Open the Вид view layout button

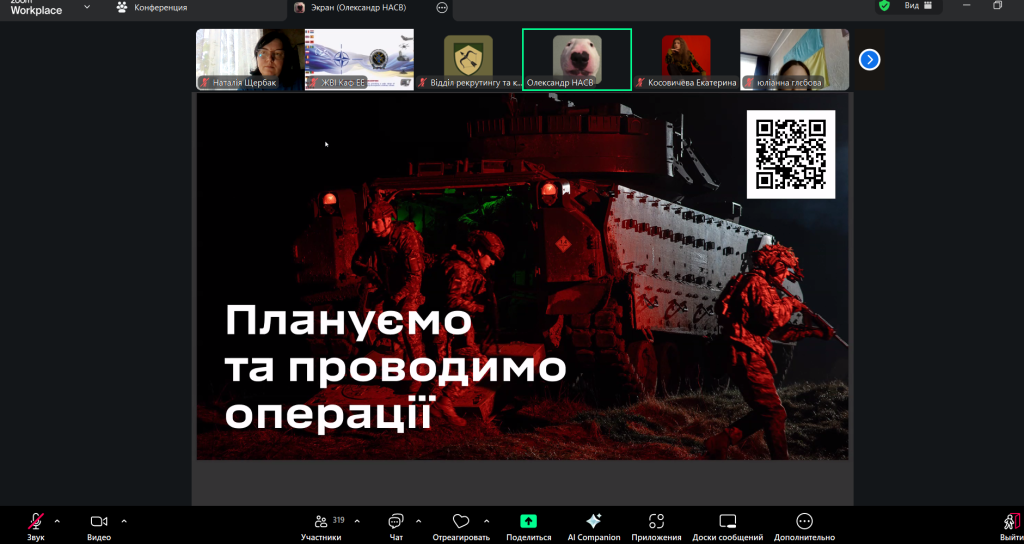click(x=917, y=6)
